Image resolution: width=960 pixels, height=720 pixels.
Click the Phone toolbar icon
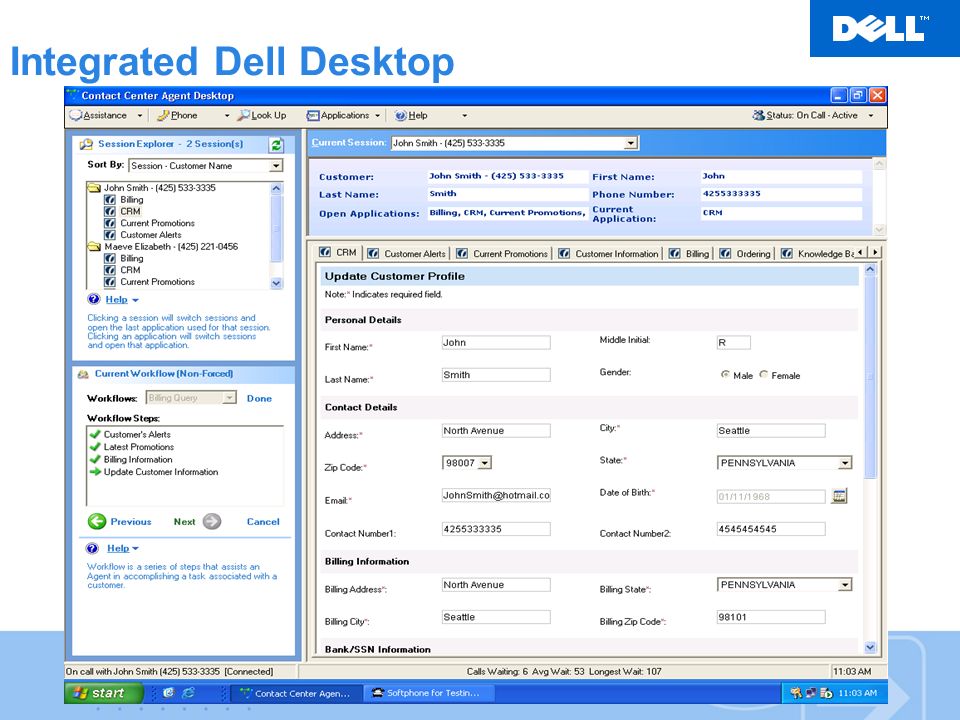pyautogui.click(x=163, y=115)
